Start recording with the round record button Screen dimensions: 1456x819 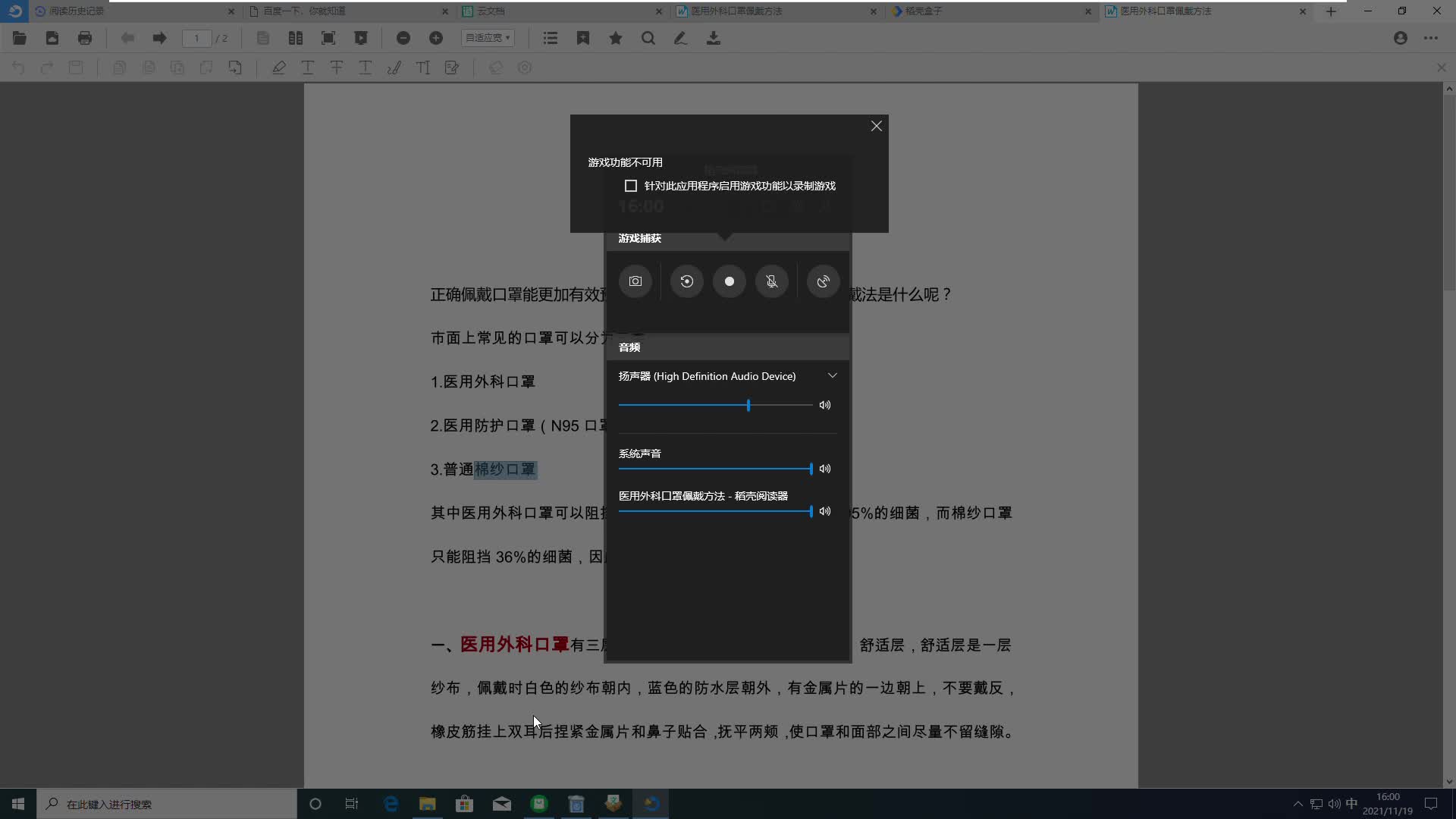click(x=730, y=281)
